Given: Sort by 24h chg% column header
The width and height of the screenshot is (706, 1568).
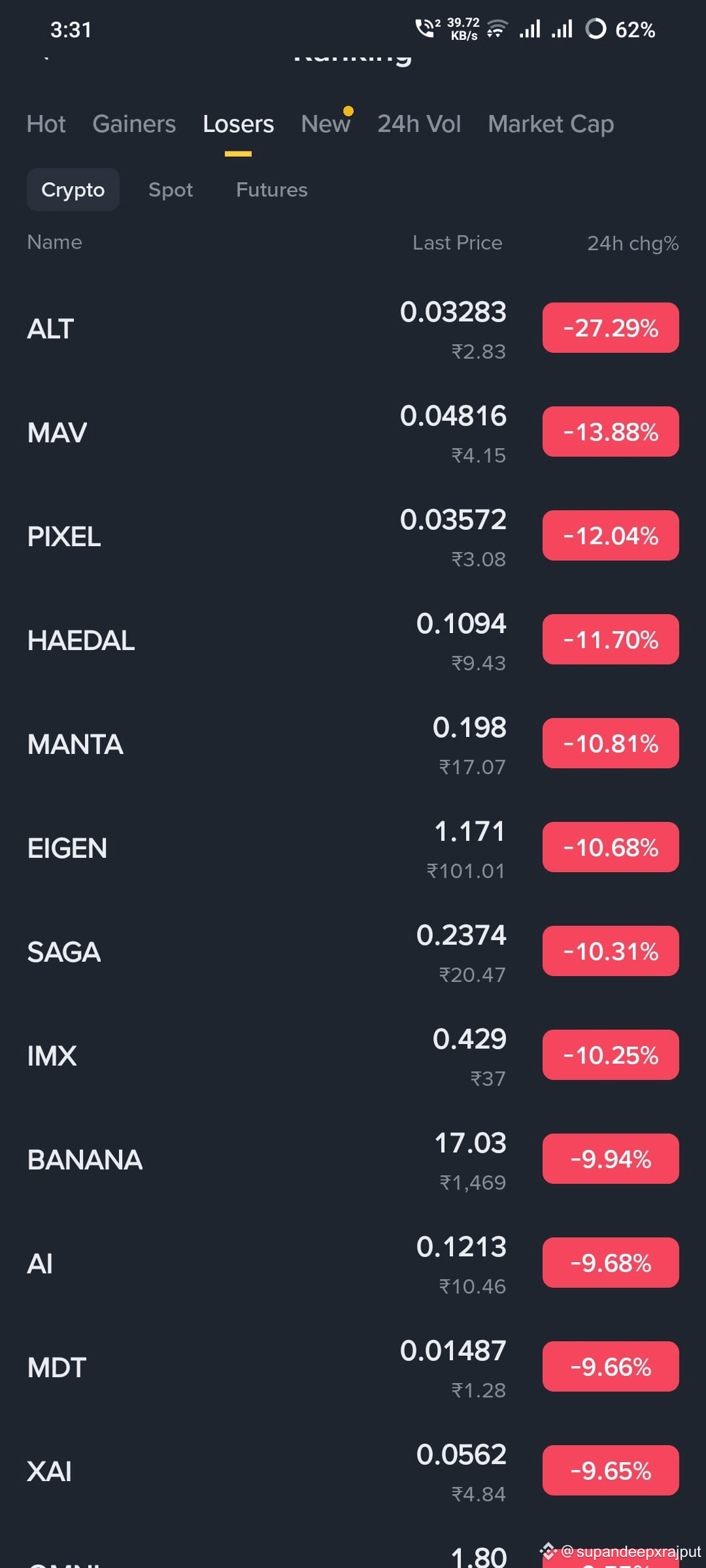Looking at the screenshot, I should point(633,244).
